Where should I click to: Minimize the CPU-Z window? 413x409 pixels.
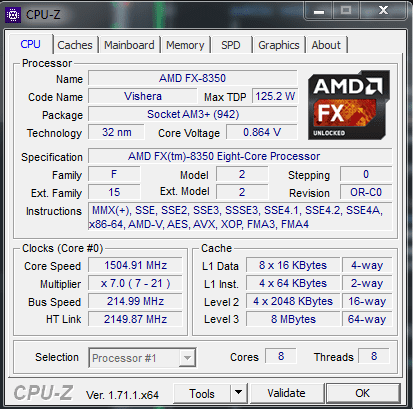tap(319, 11)
